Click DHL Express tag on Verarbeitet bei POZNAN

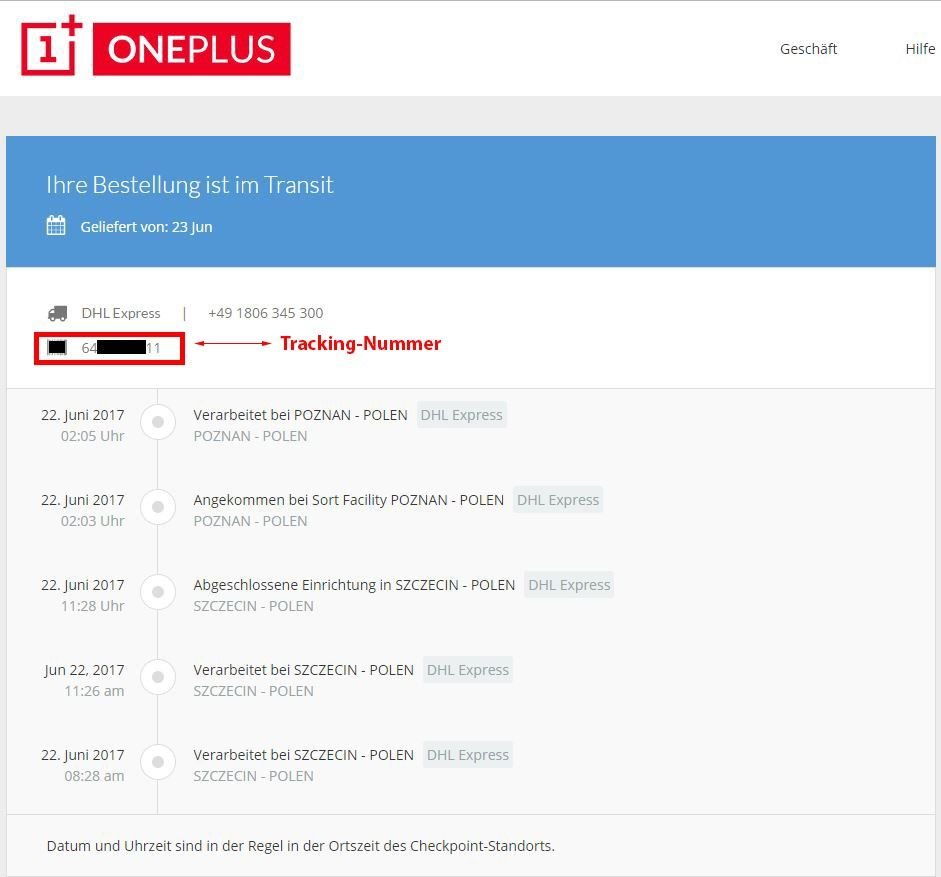point(461,415)
